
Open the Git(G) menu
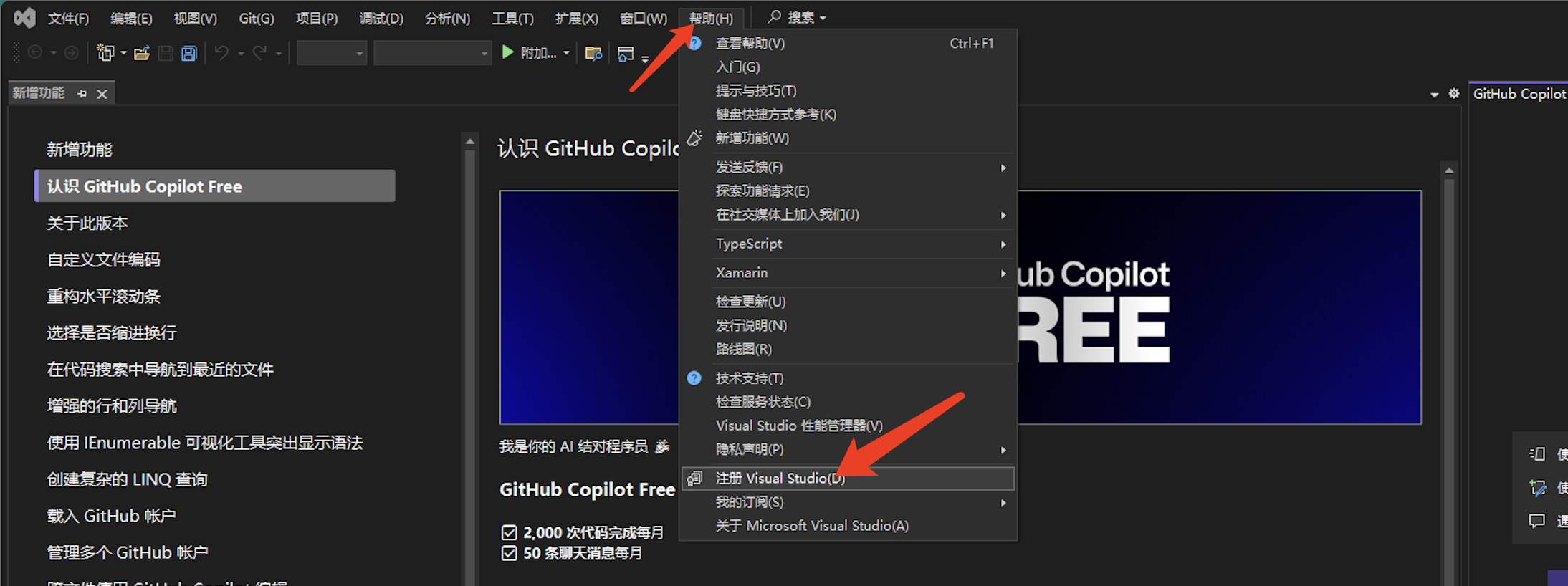(257, 18)
